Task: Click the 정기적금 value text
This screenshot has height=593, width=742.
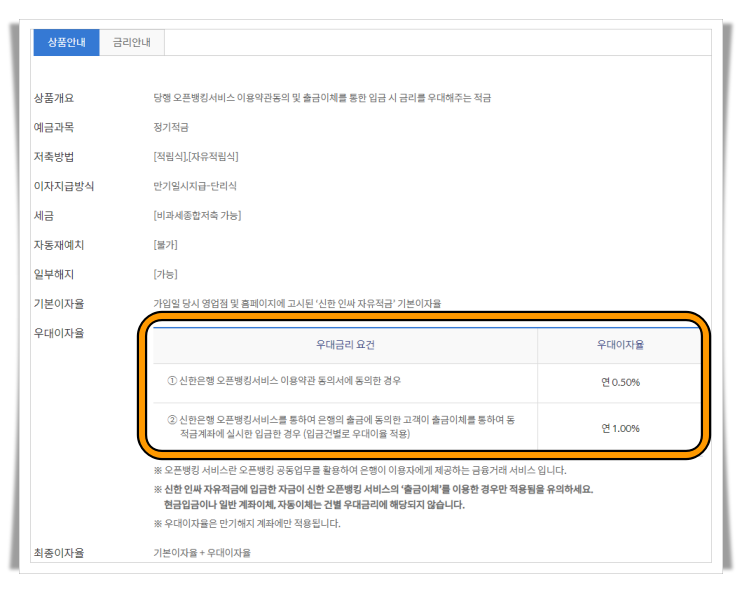Action: click(x=171, y=127)
